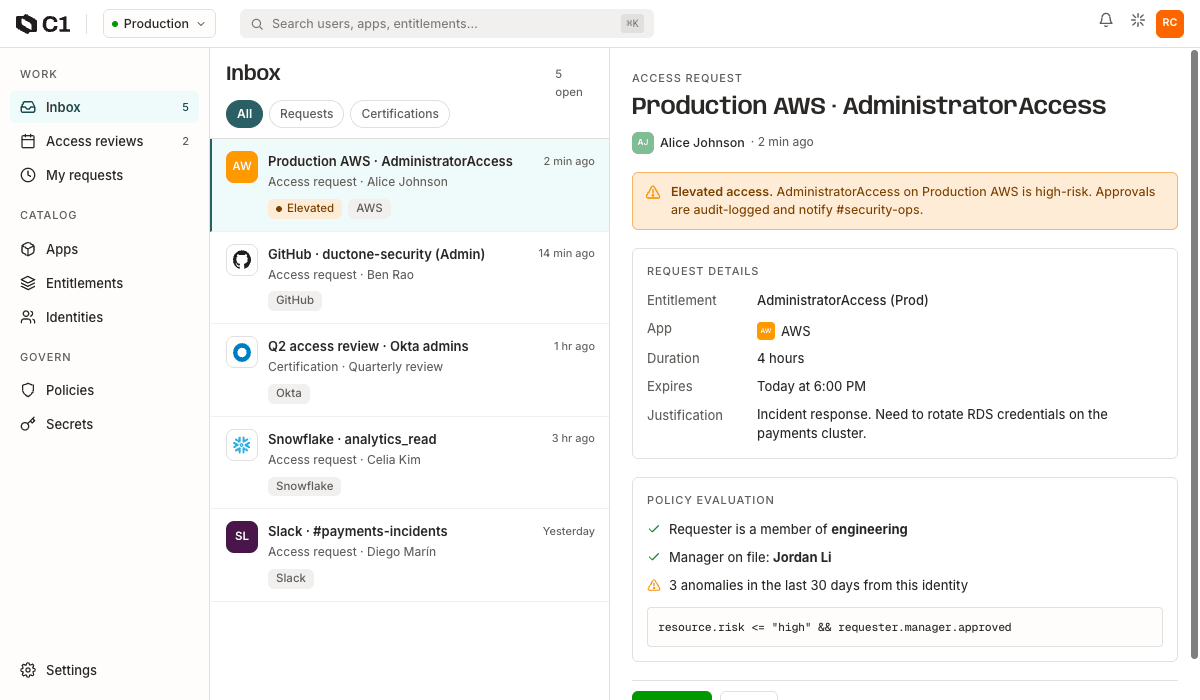Click the '14 min ago' timestamp
The image size is (1200, 700).
[x=566, y=254]
